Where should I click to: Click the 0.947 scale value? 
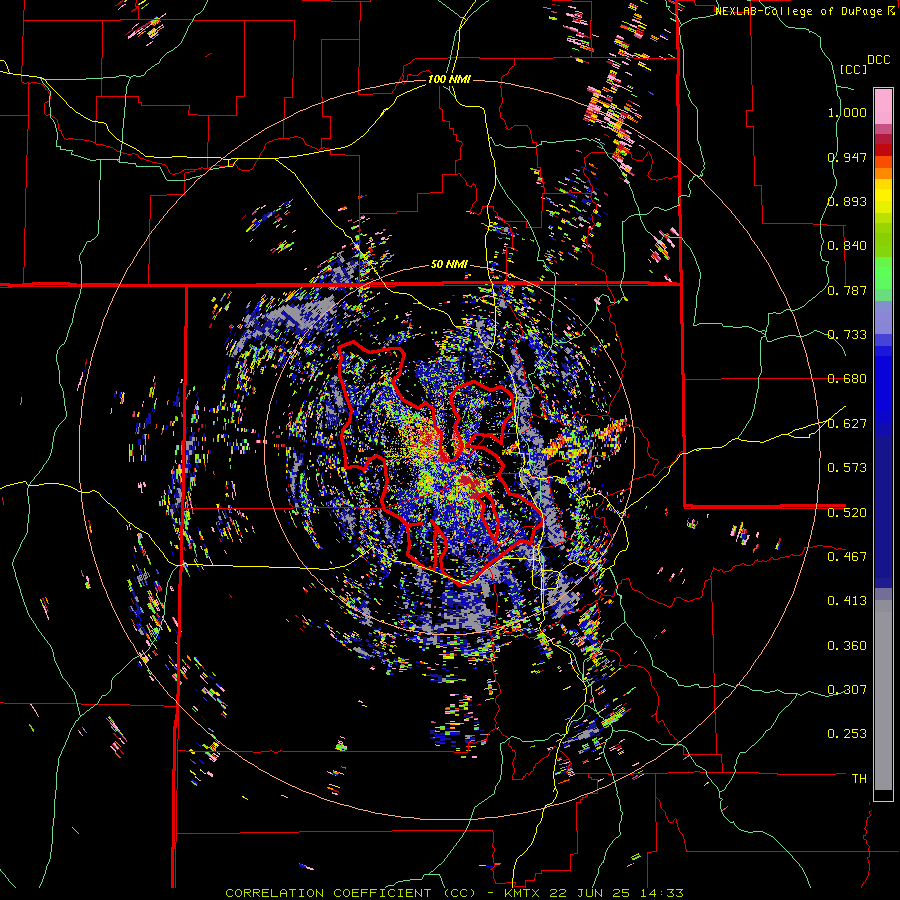coord(847,157)
